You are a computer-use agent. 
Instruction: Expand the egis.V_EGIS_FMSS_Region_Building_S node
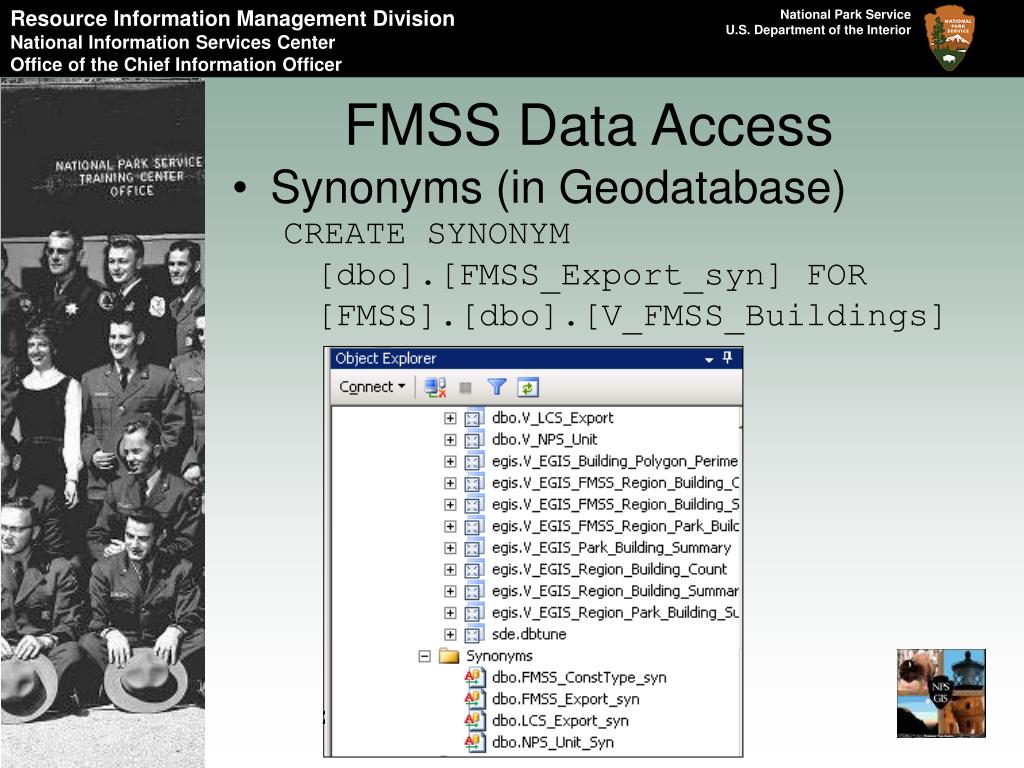(x=450, y=505)
